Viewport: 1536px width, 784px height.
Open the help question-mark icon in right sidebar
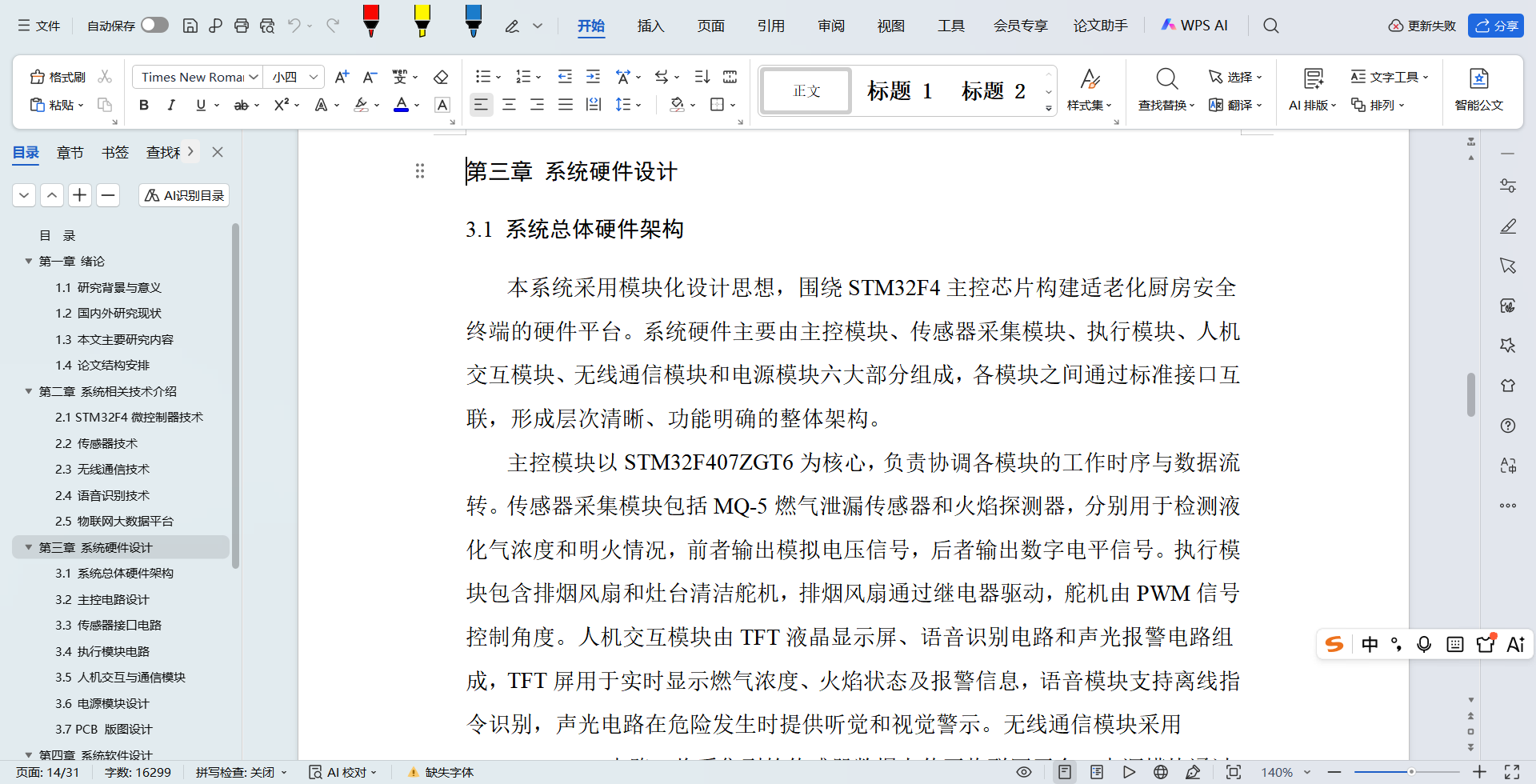pyautogui.click(x=1508, y=426)
